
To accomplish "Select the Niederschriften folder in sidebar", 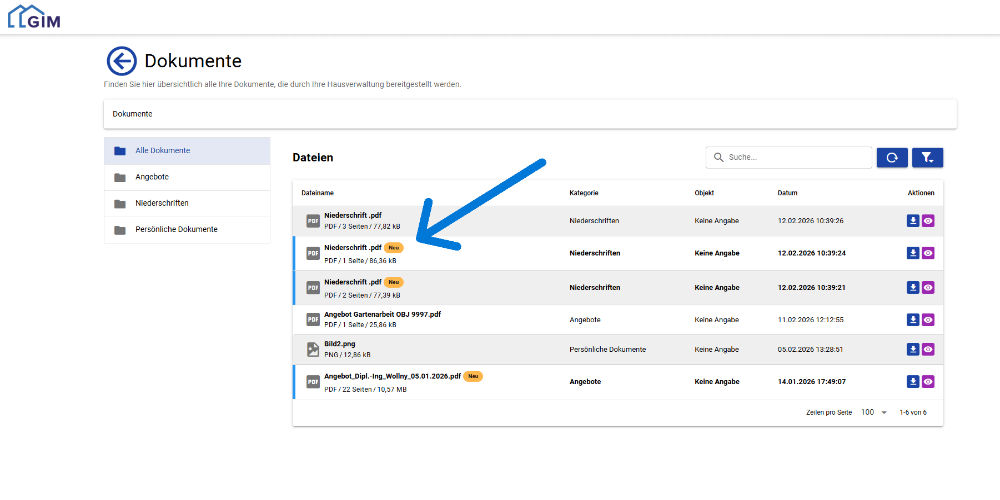I will tap(162, 203).
